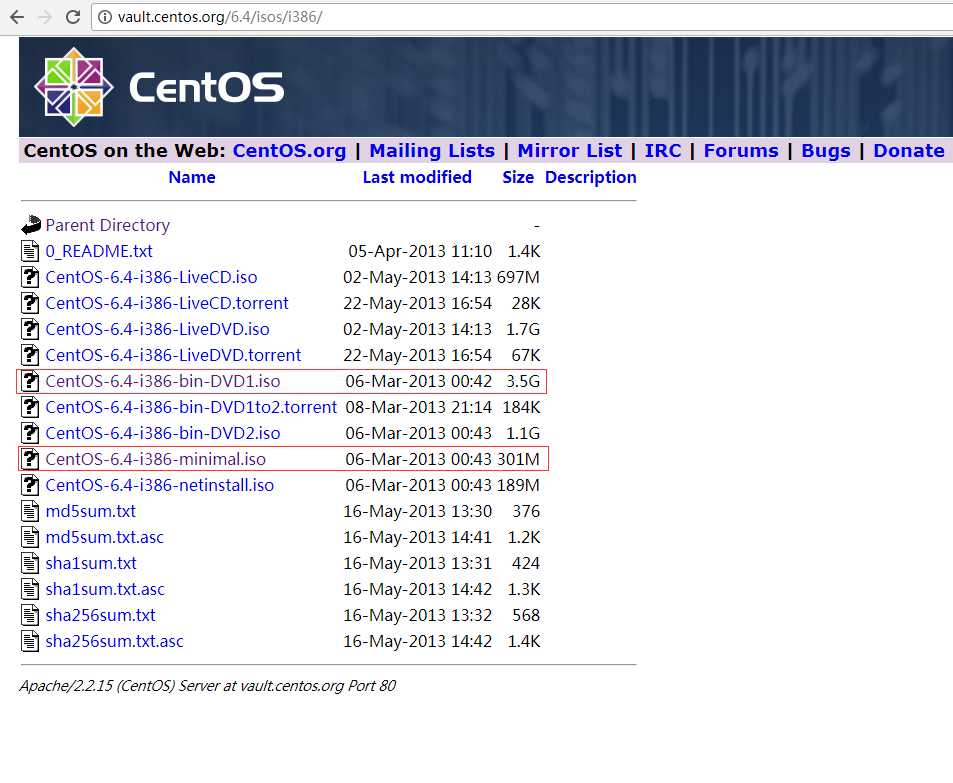The height and width of the screenshot is (783, 953).
Task: Click unknown-file icon beside LiveDVD.torrent
Action: (x=30, y=355)
